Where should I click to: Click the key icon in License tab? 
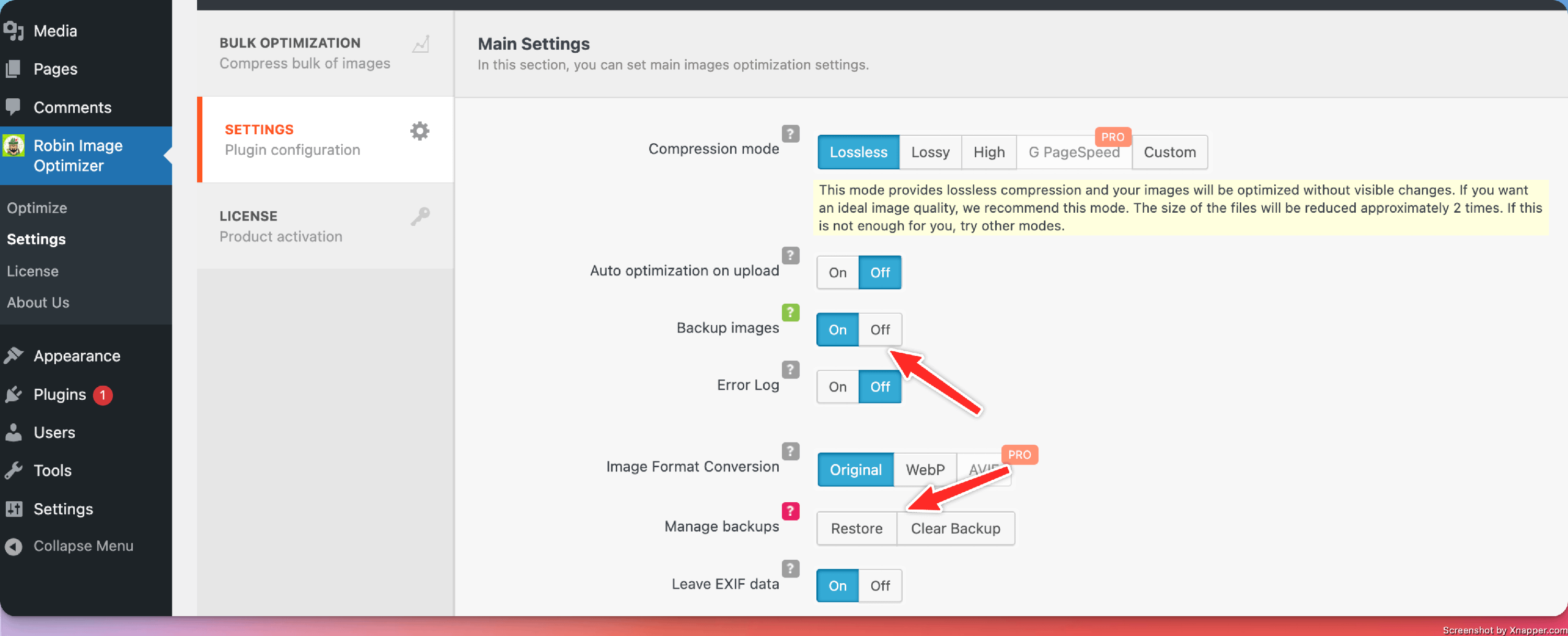click(419, 217)
